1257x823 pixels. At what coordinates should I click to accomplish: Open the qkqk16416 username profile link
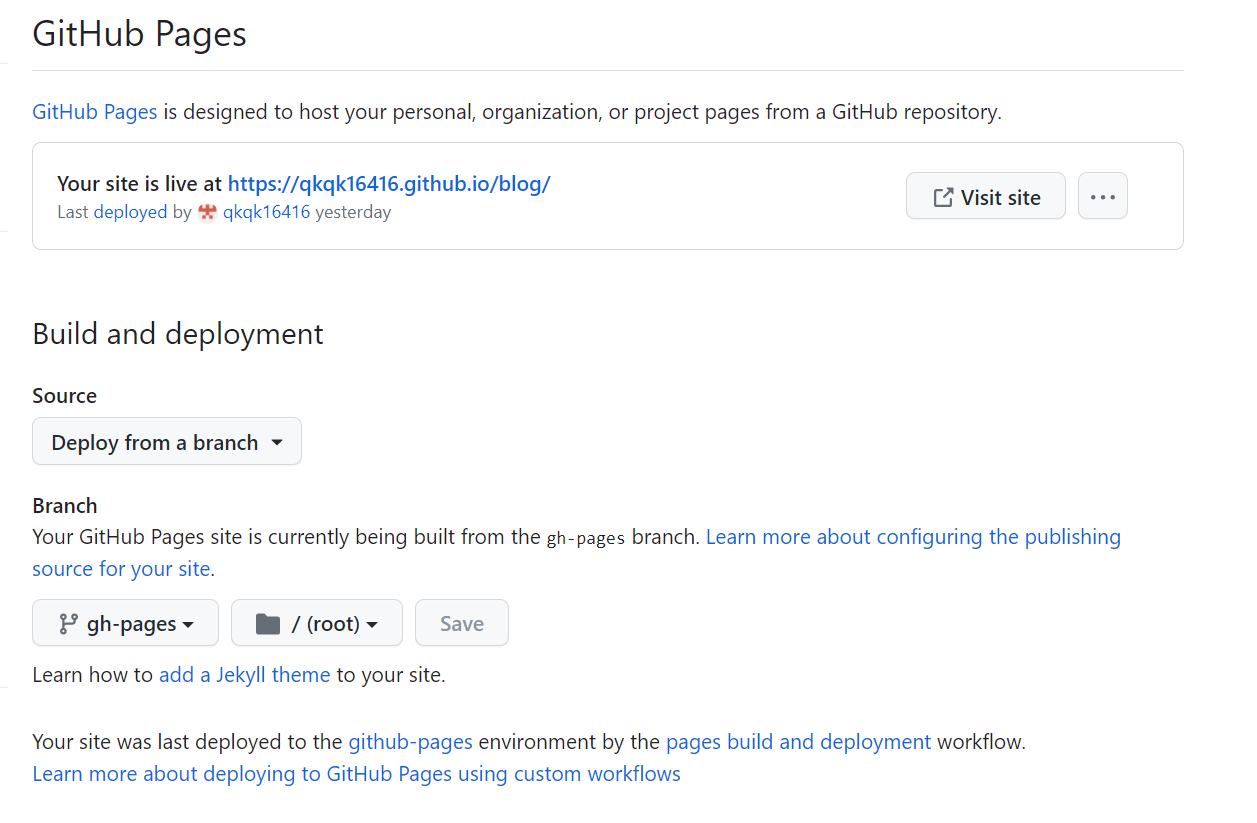[x=266, y=212]
